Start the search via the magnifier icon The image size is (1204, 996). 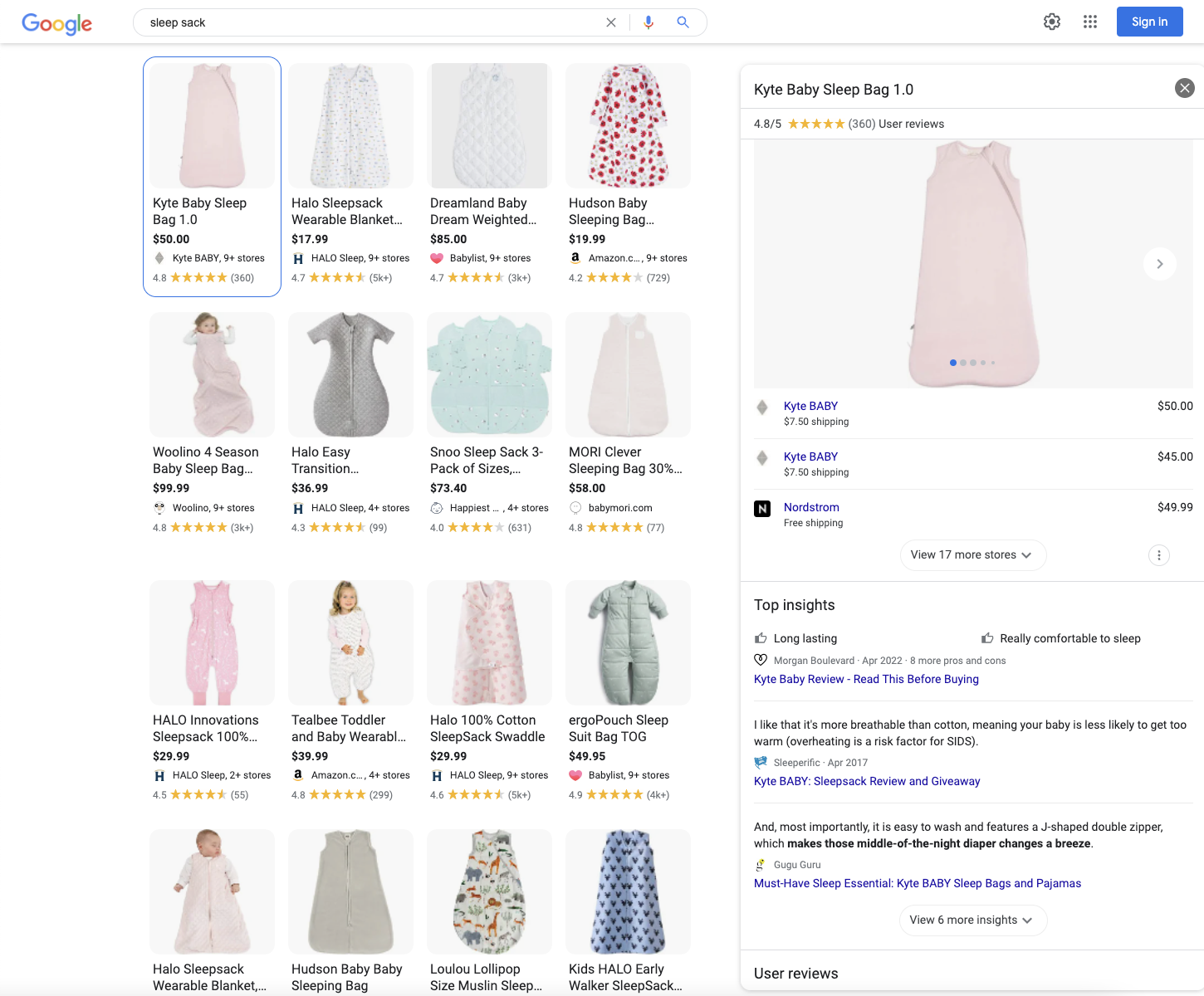[x=683, y=22]
